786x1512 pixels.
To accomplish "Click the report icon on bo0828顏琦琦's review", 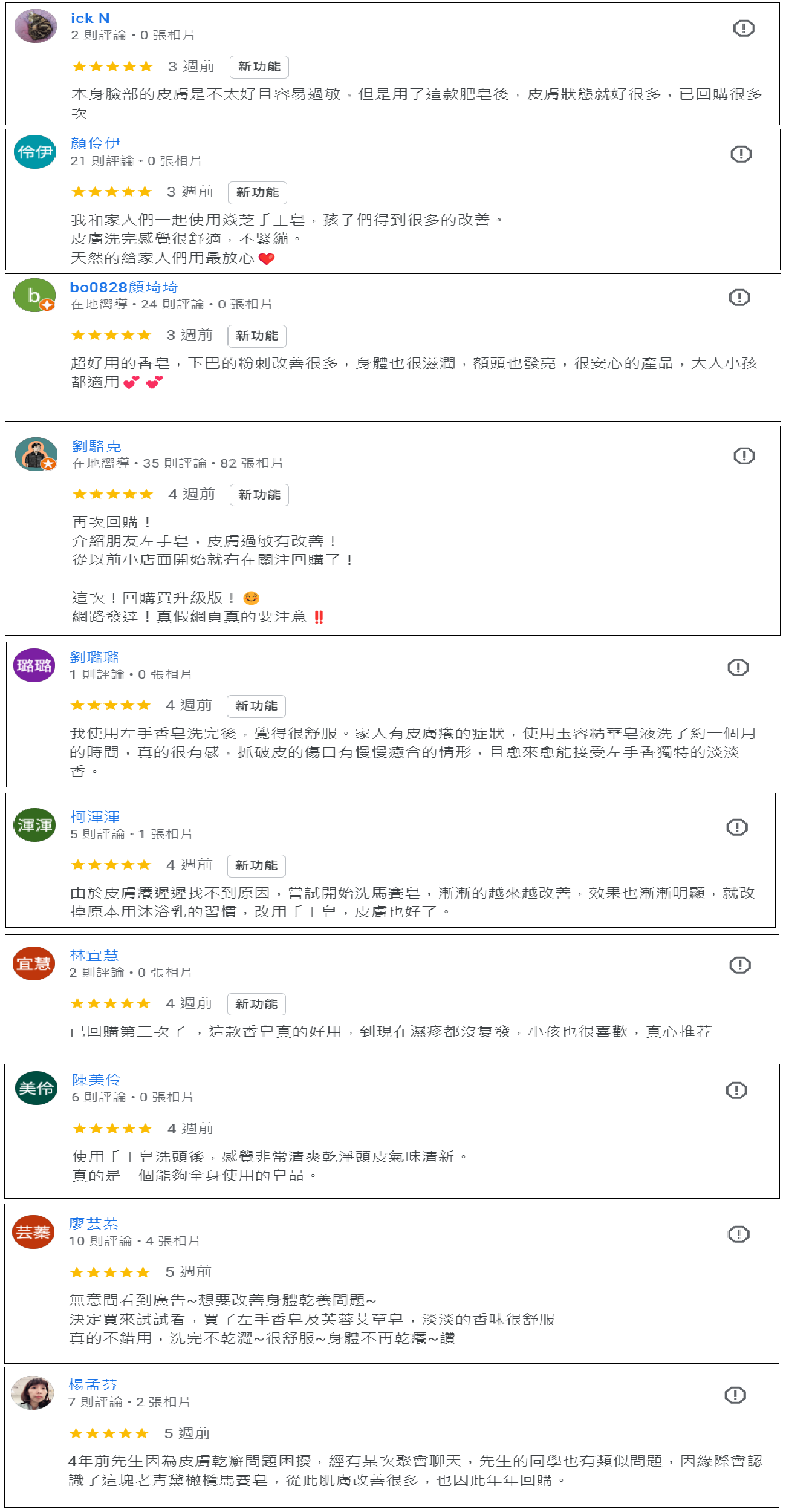I will (x=739, y=298).
